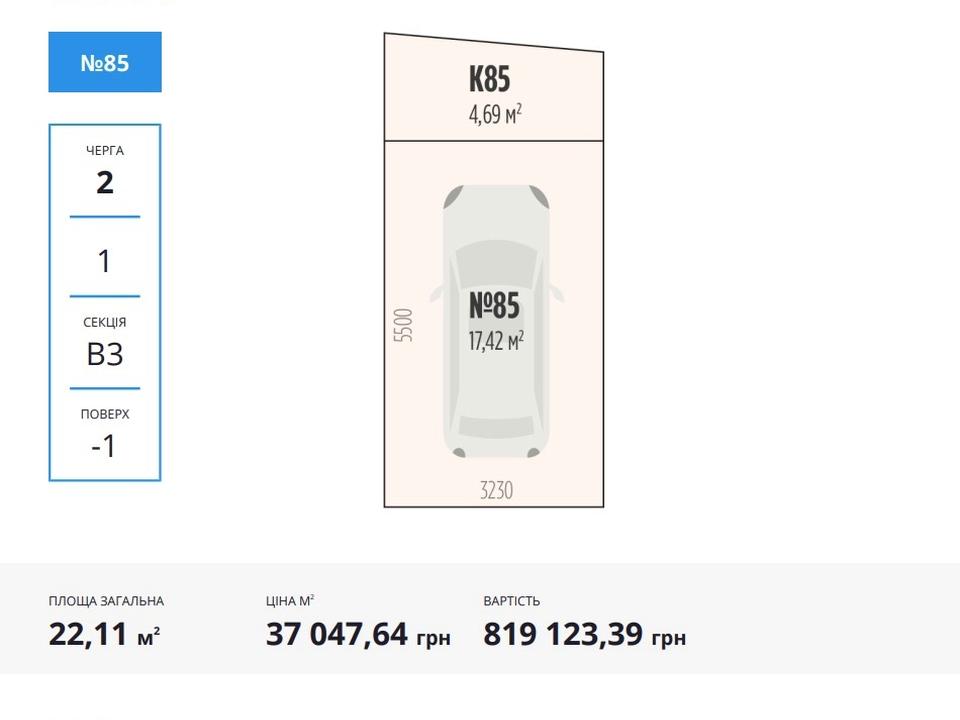The height and width of the screenshot is (720, 960).
Task: Select the total cost 819 123,39 грн
Action: [585, 634]
